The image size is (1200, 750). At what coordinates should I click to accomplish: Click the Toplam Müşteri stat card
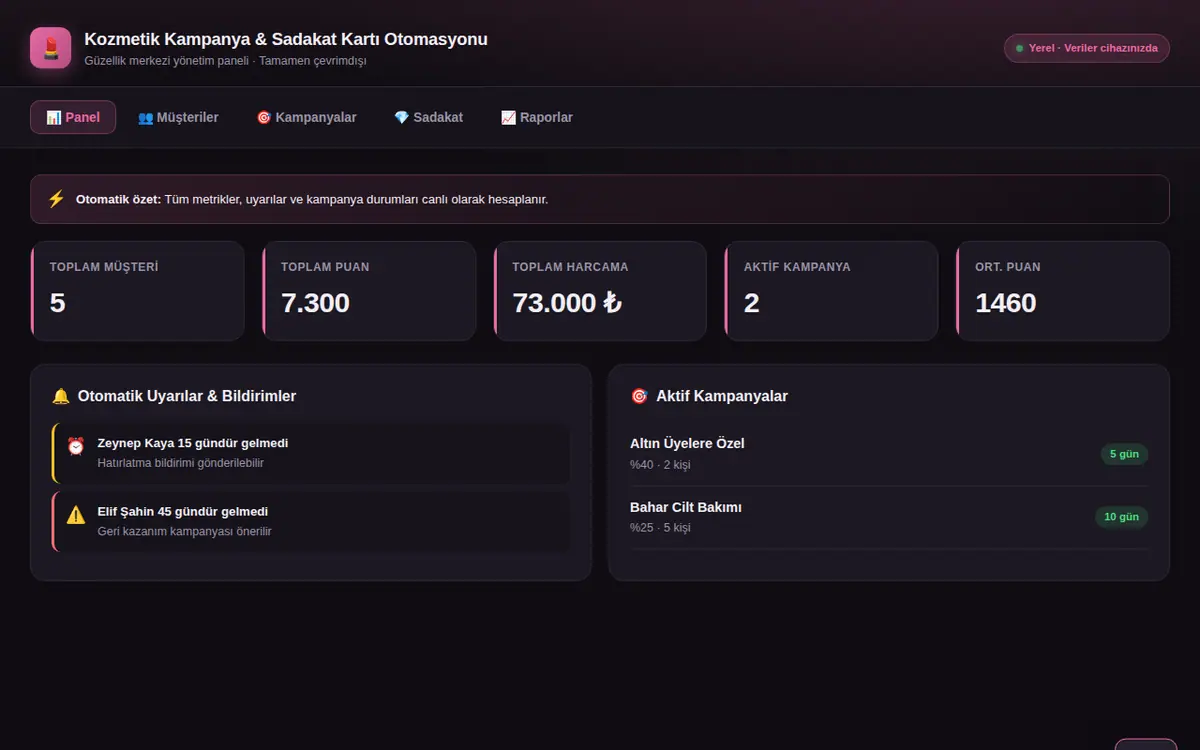pos(138,291)
